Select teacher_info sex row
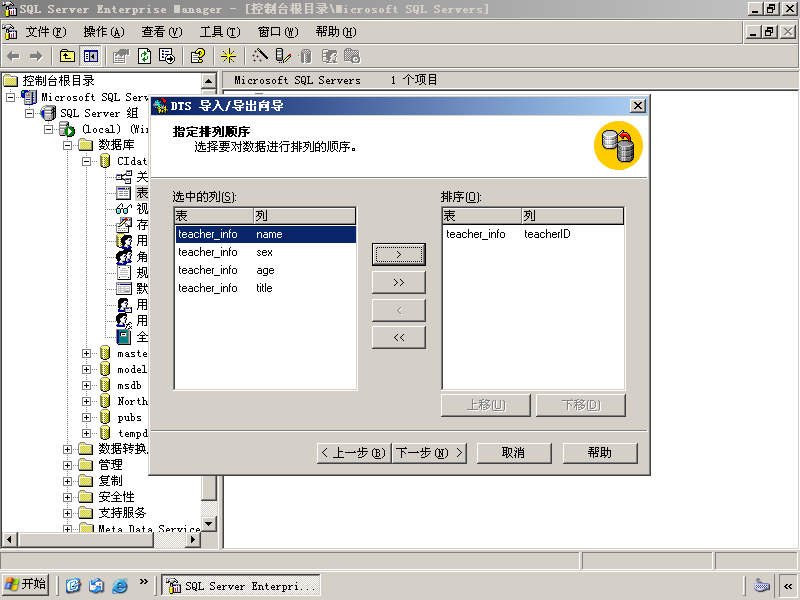800x600 pixels. coord(265,252)
